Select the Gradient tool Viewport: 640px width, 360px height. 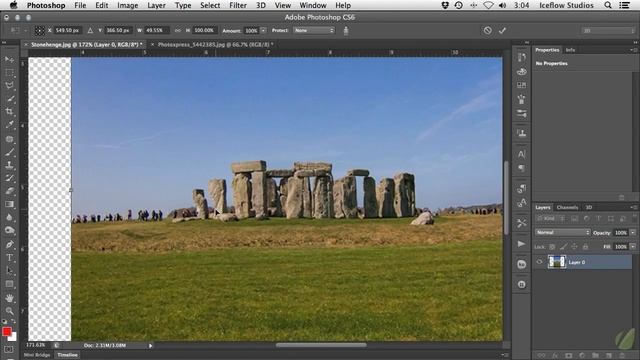(9, 204)
